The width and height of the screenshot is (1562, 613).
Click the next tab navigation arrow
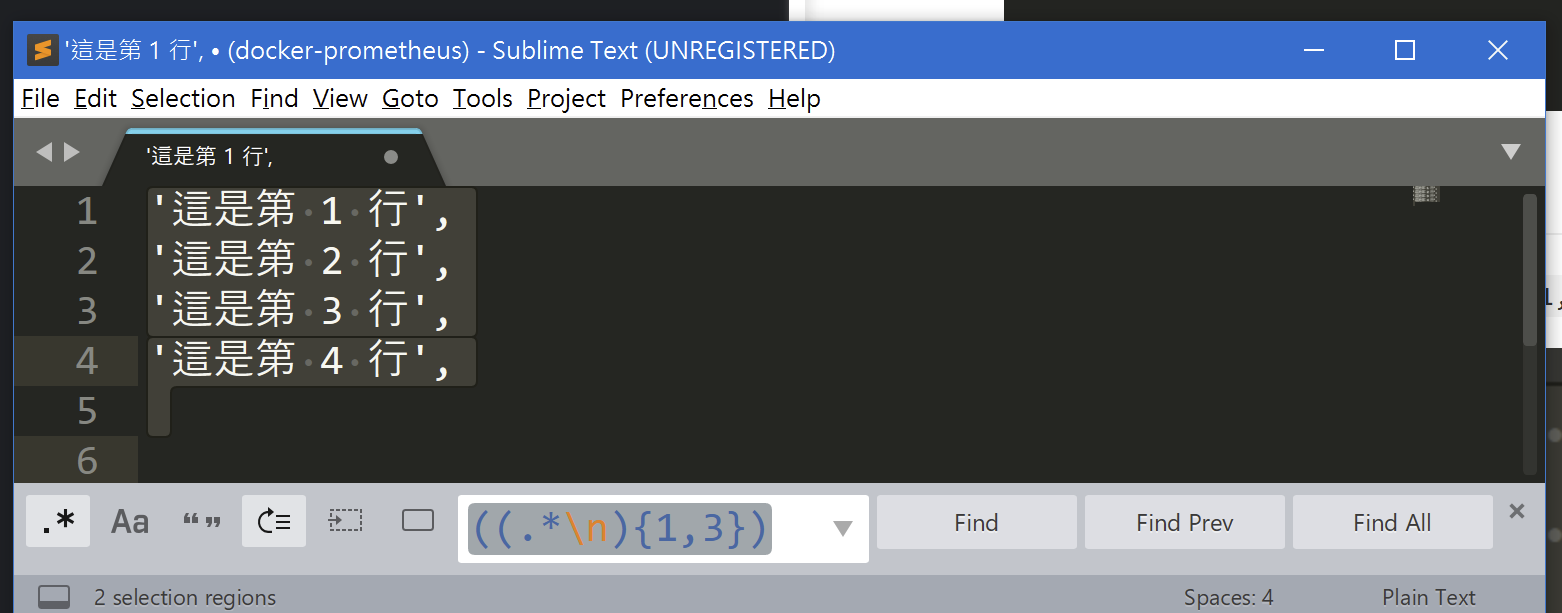(x=70, y=152)
